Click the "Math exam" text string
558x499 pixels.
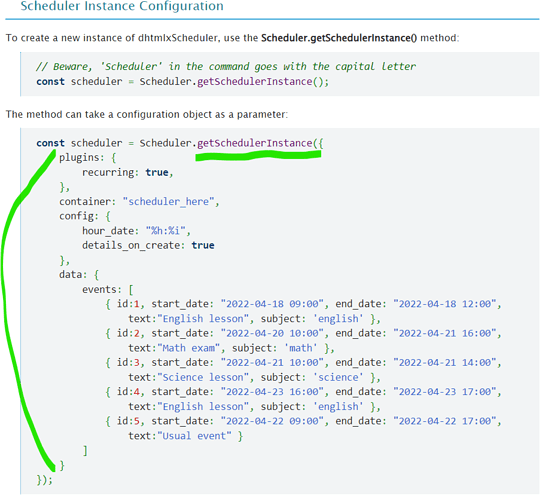click(189, 348)
